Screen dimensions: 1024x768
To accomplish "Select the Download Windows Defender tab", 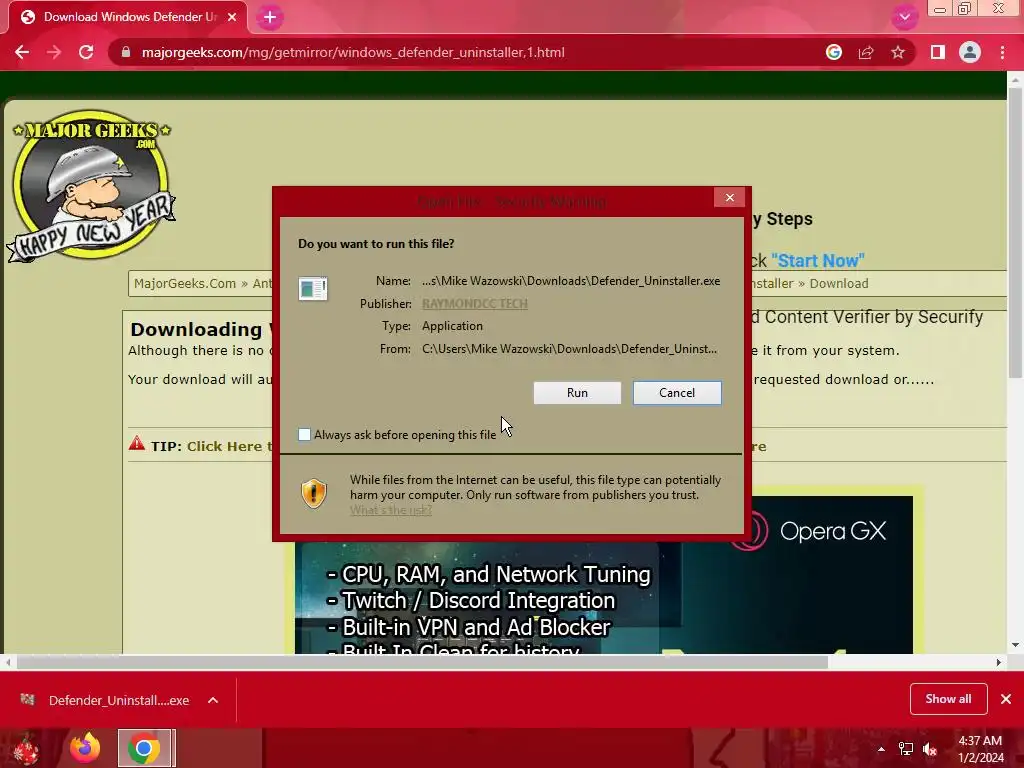I will 128,17.
